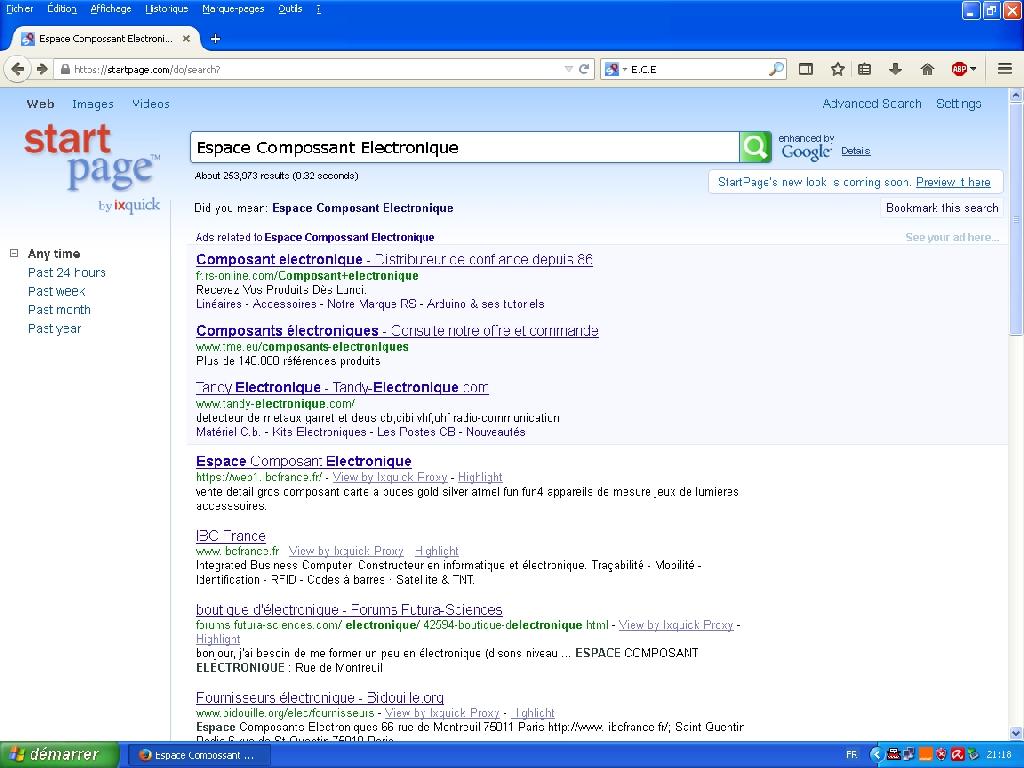Filter results to Past month
This screenshot has width=1024, height=768.
(59, 310)
